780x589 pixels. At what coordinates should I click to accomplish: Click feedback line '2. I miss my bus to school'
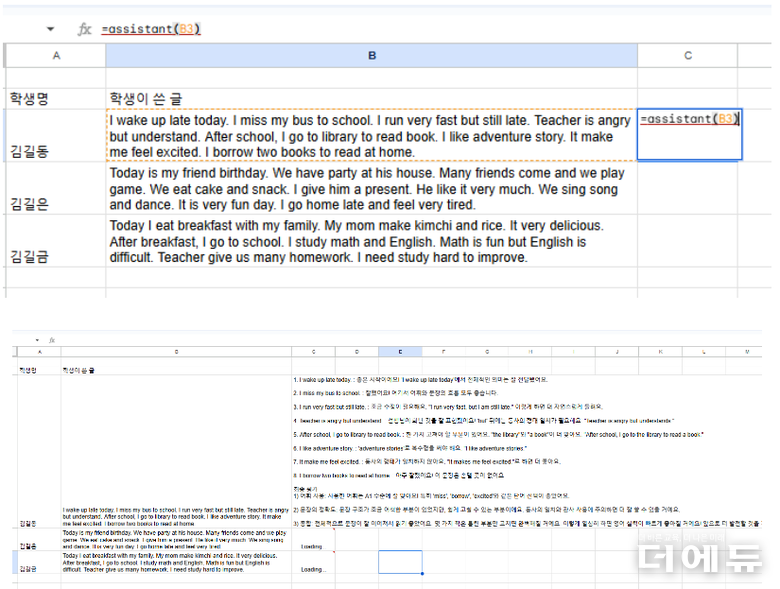click(395, 393)
